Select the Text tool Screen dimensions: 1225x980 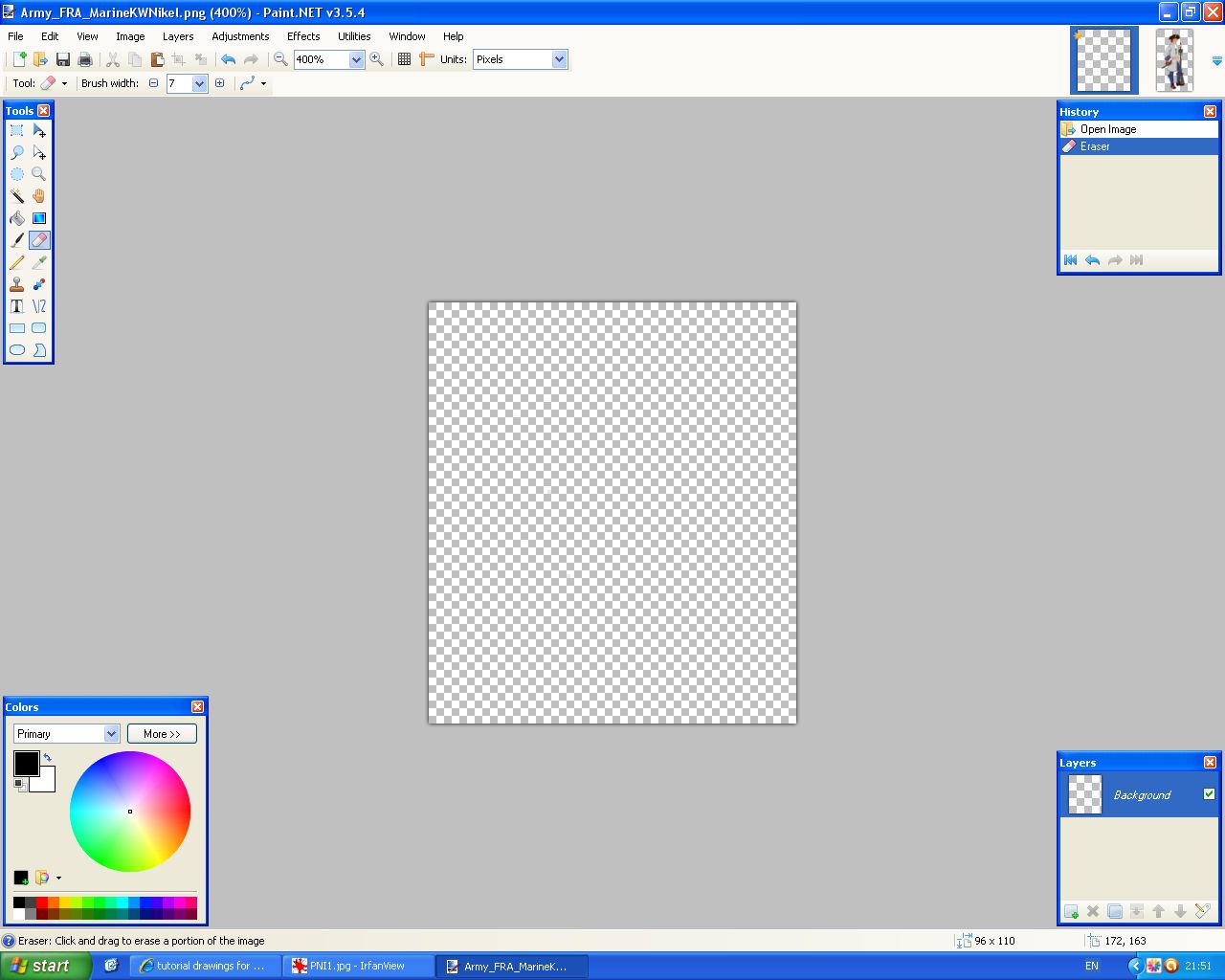(x=17, y=306)
